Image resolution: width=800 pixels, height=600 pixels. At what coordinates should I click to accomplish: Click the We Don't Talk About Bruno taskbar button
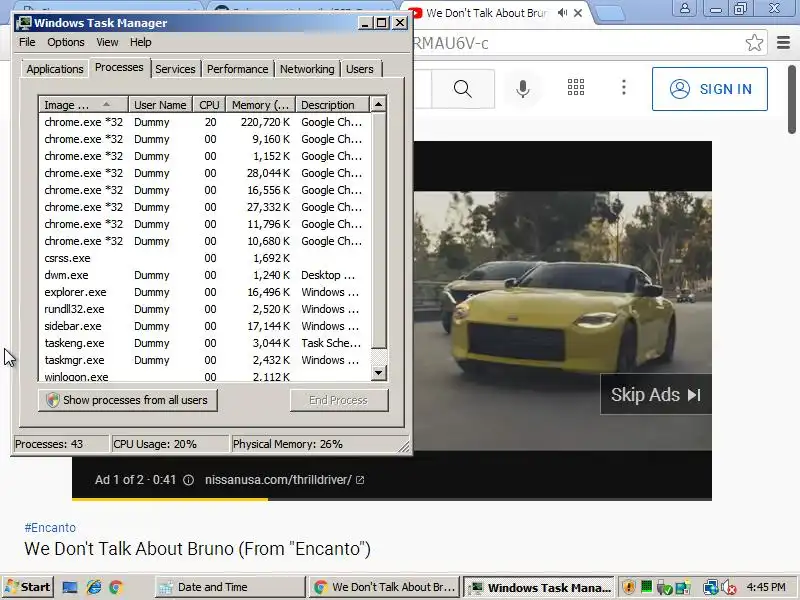pos(384,587)
